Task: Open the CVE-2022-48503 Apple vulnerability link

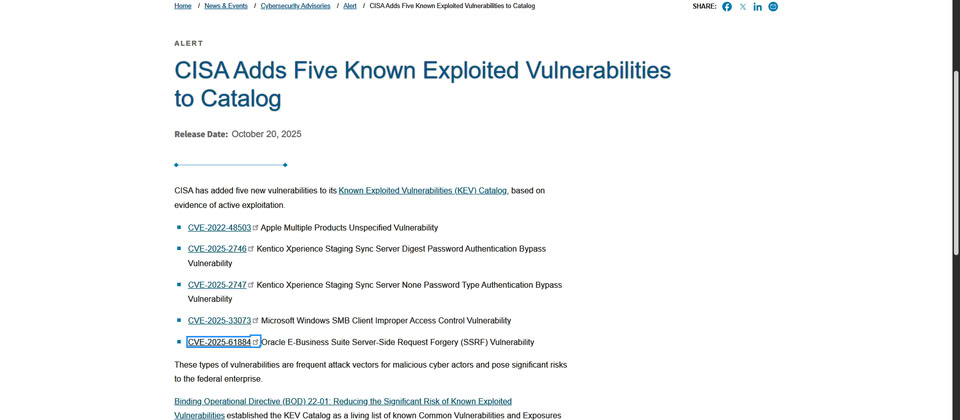Action: [219, 228]
